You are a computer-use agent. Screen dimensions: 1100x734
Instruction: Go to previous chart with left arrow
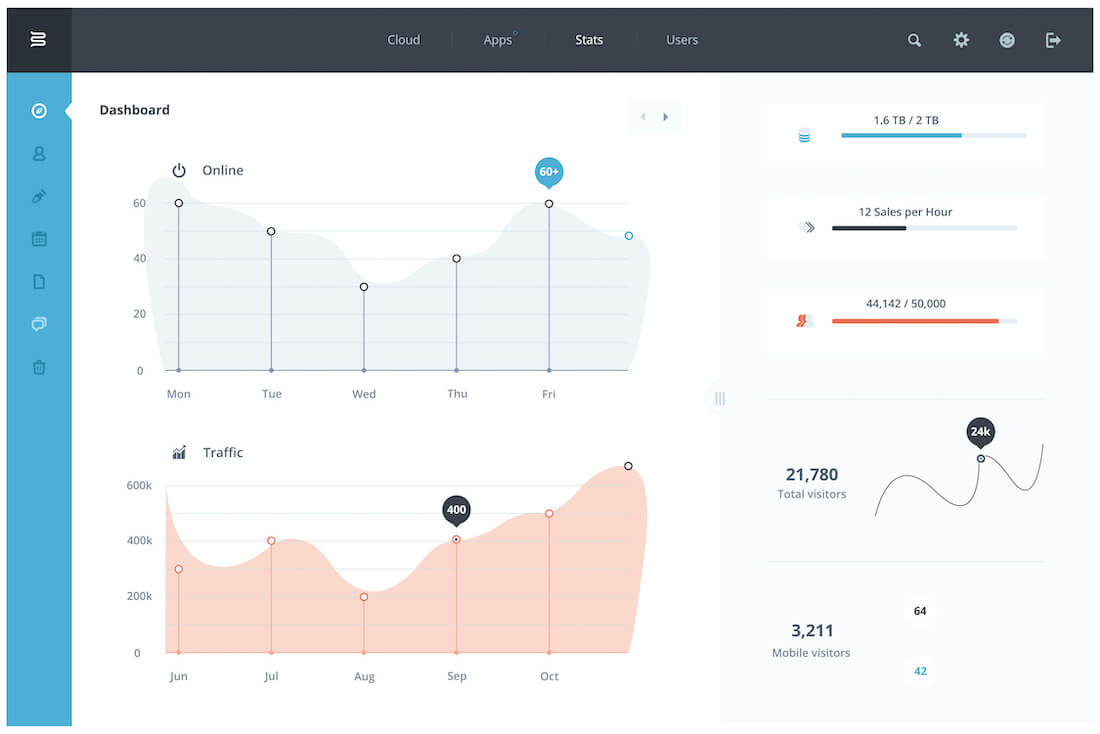[x=643, y=116]
